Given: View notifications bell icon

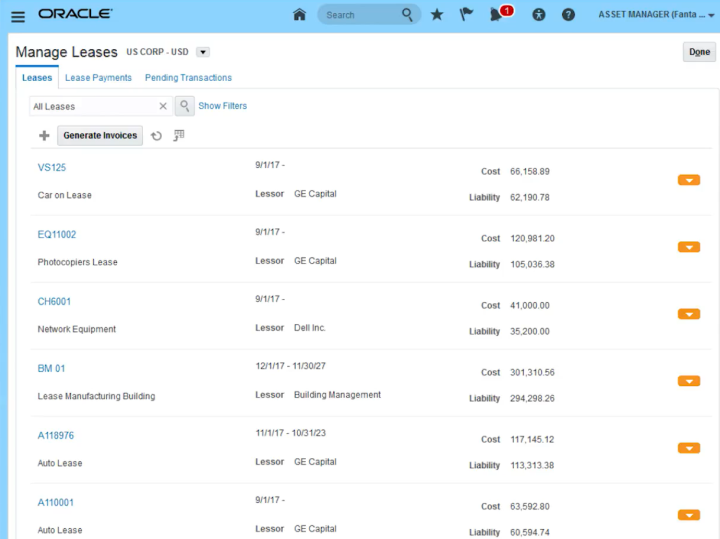Looking at the screenshot, I should [x=496, y=15].
